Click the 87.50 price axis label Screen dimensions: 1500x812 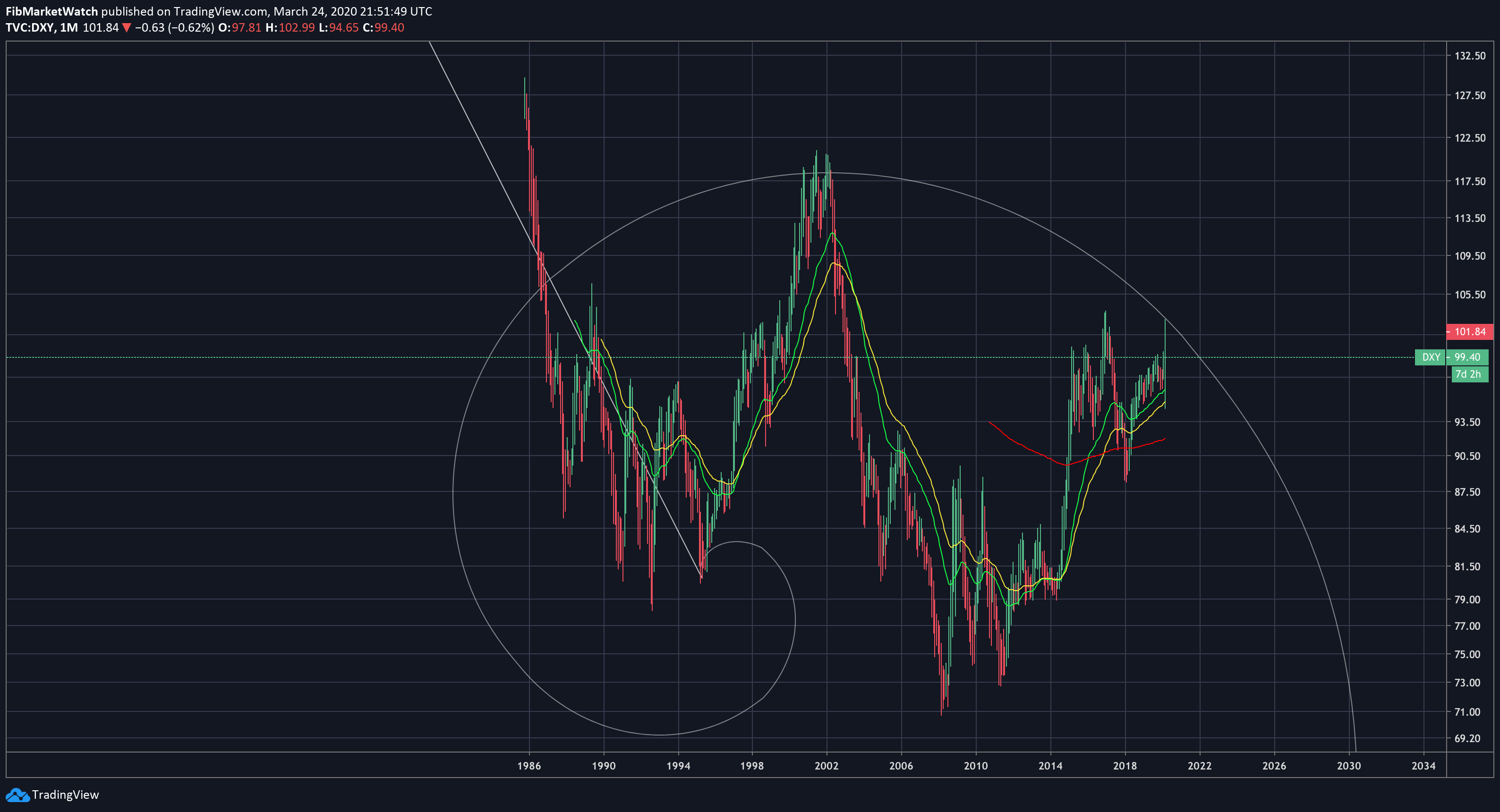coord(1467,492)
